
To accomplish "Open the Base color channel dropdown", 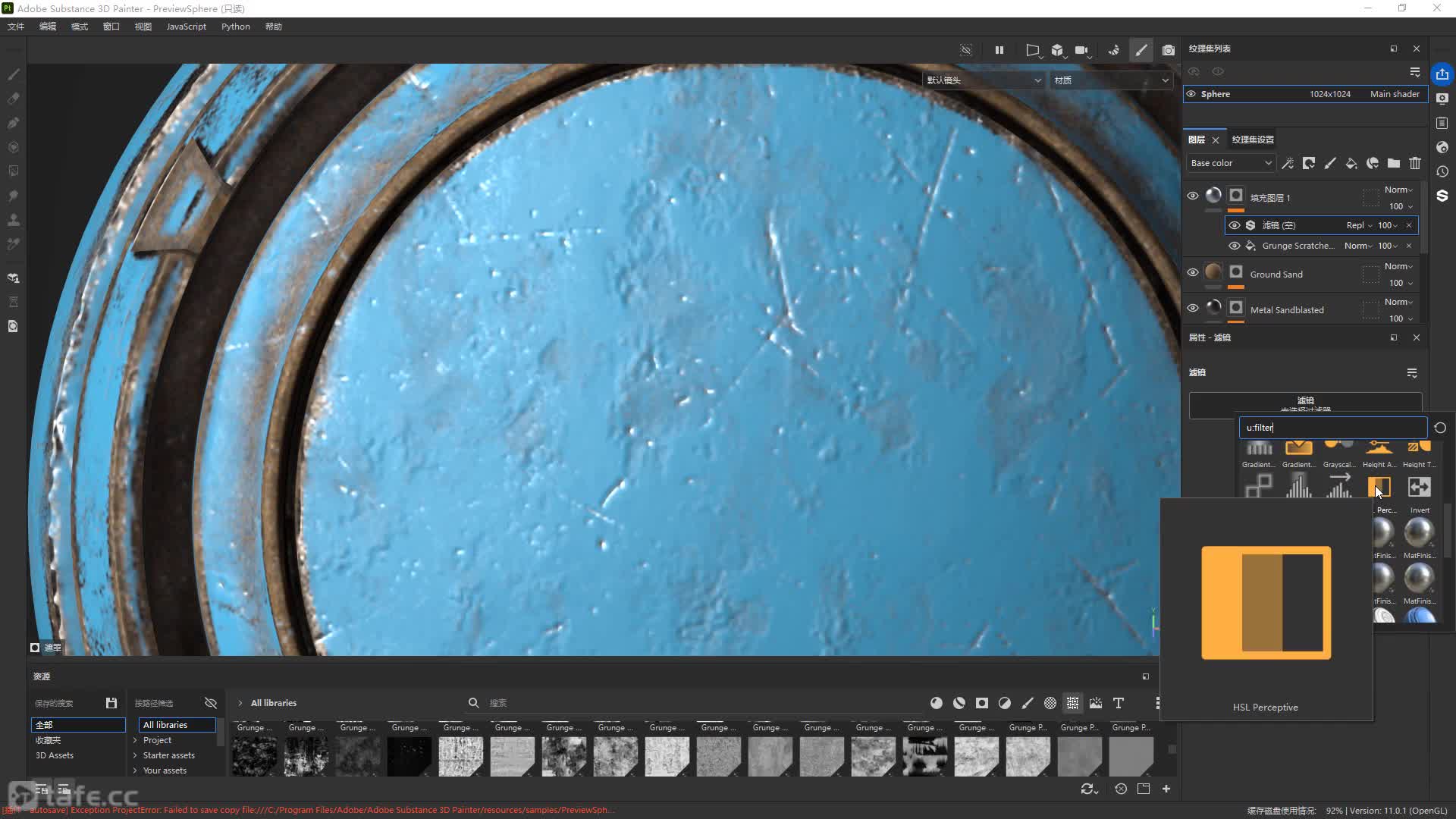I will click(x=1231, y=163).
